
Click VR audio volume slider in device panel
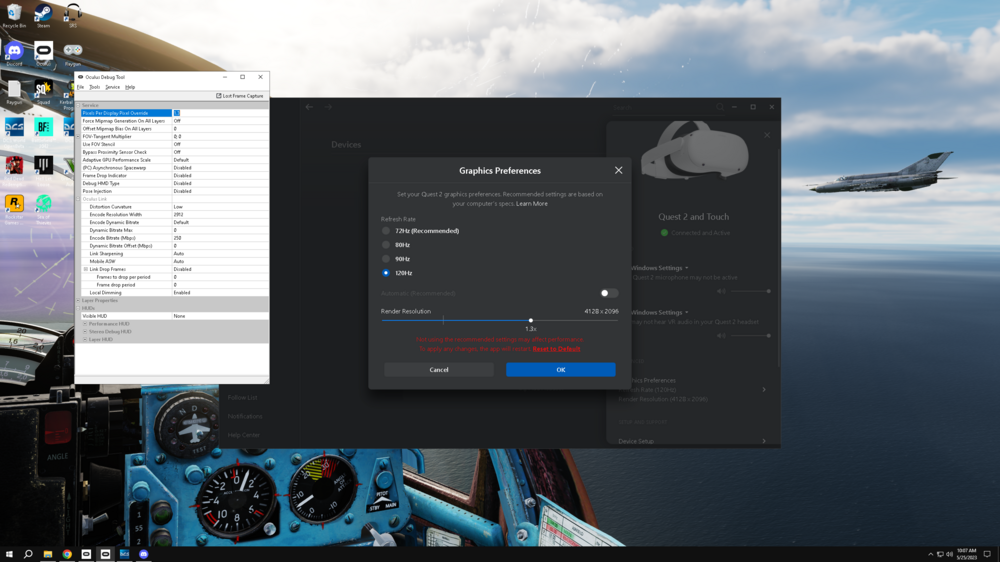click(x=751, y=336)
